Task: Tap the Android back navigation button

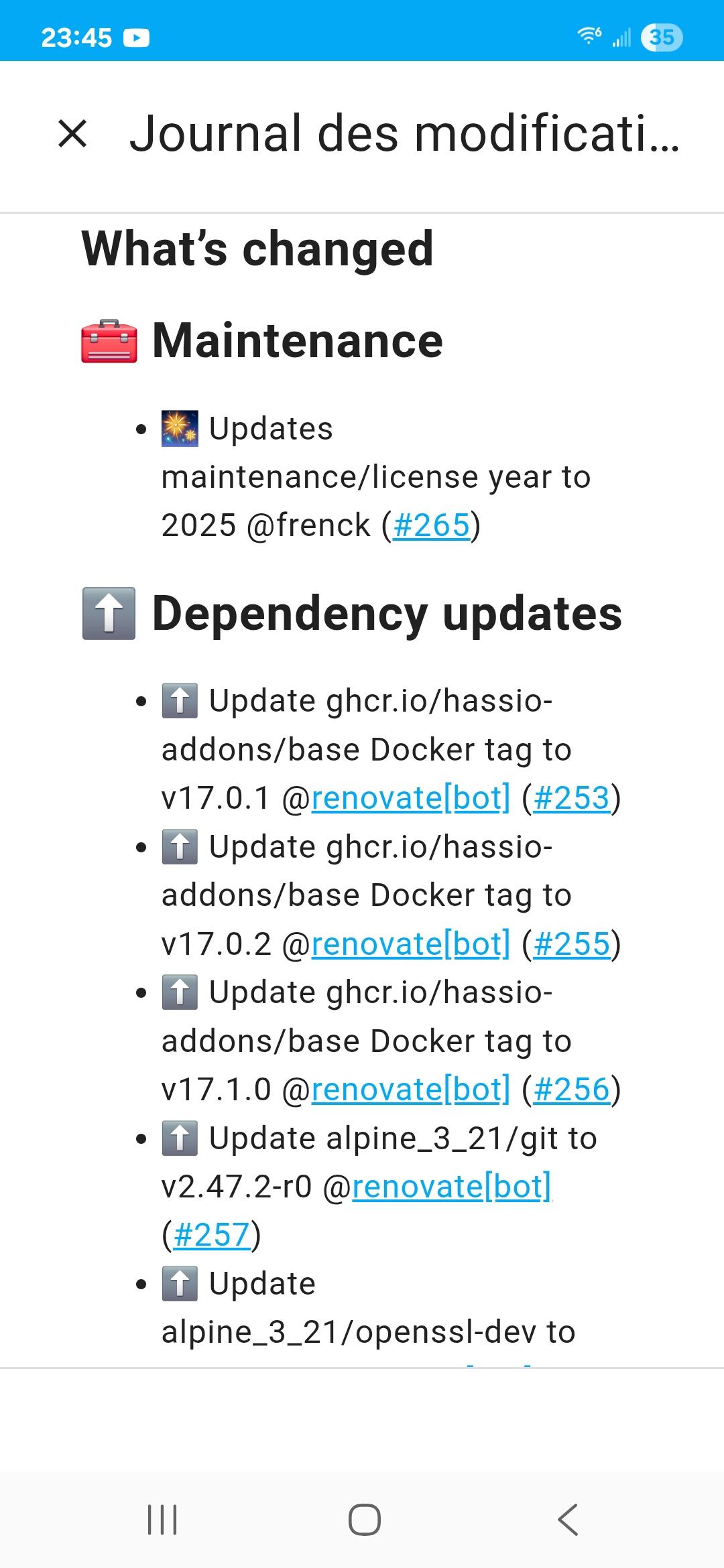Action: (x=567, y=1519)
